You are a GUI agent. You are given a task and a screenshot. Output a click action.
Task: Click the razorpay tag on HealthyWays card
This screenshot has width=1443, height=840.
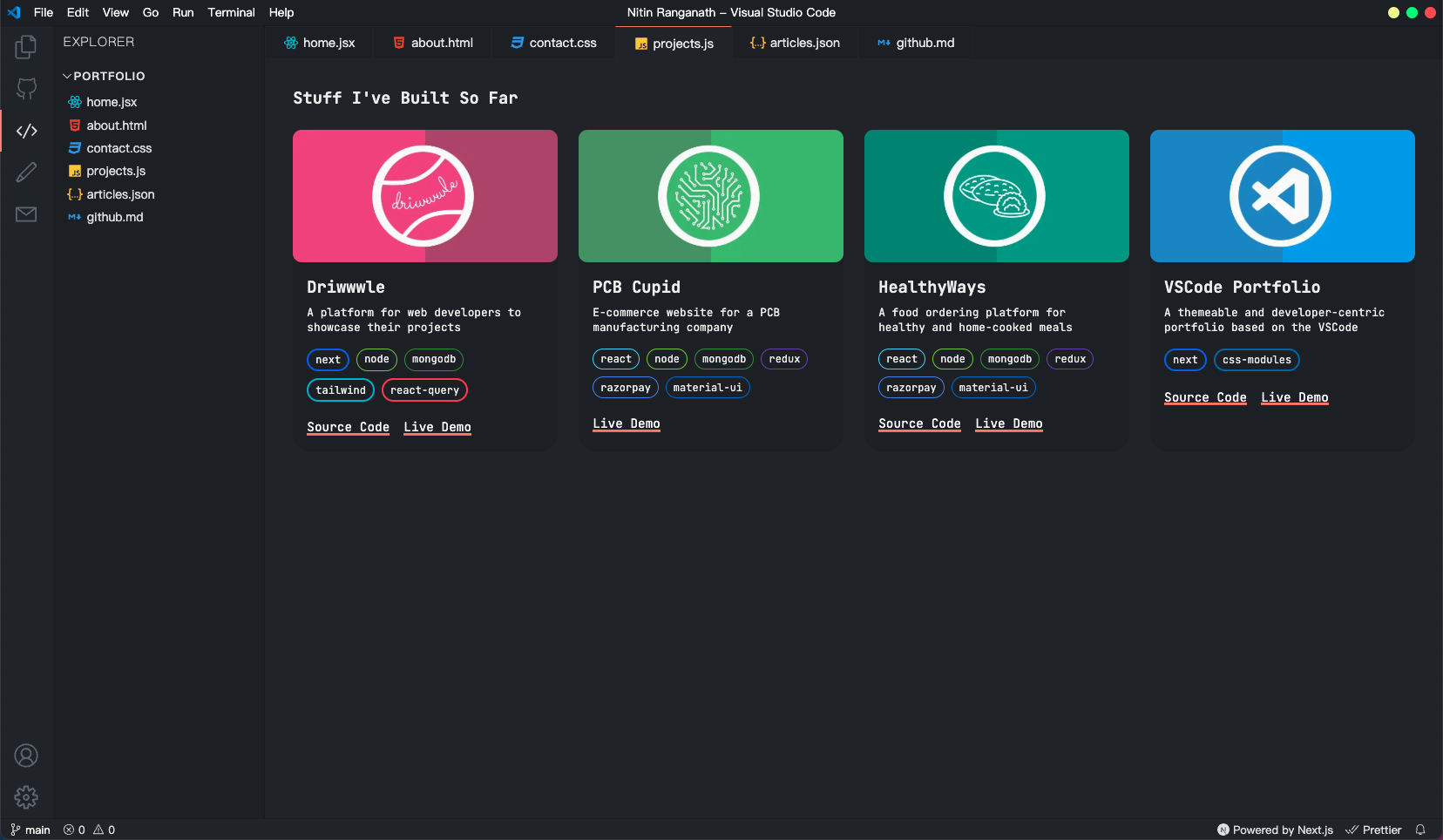(x=911, y=388)
